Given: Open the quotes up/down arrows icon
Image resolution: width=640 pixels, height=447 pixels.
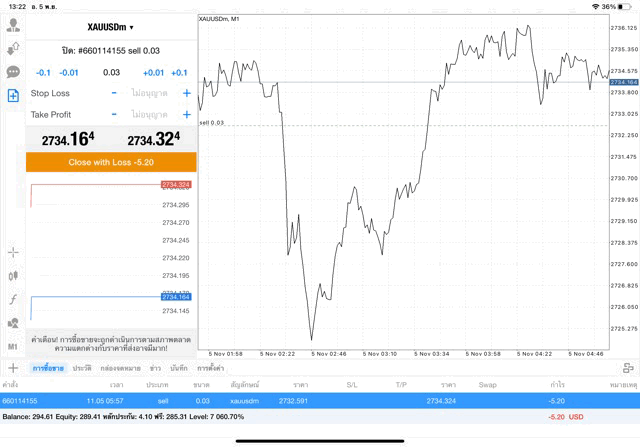Looking at the screenshot, I should pos(13,48).
